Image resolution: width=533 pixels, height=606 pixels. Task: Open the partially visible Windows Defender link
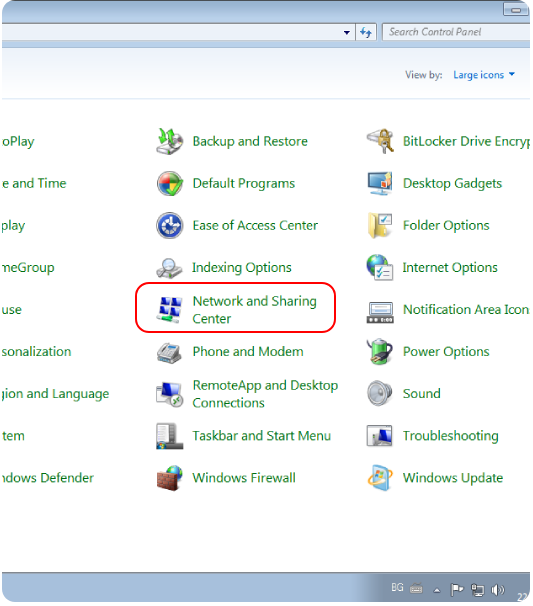pos(48,478)
